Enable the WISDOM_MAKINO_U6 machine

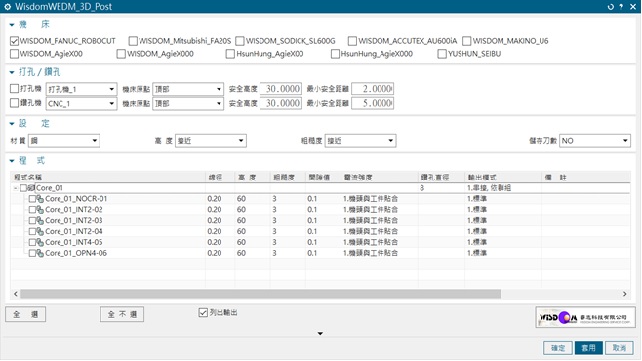point(466,41)
